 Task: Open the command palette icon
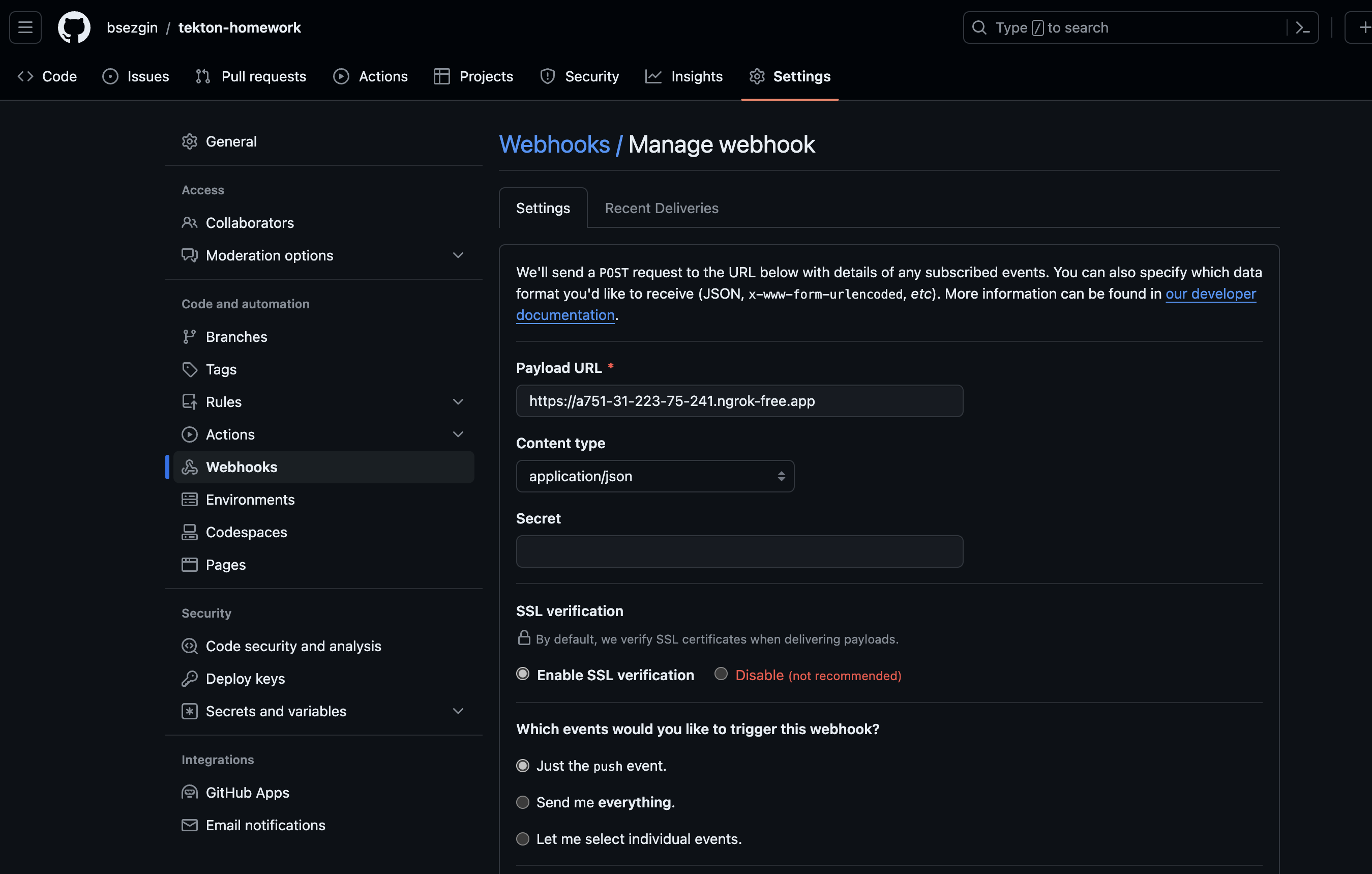(1302, 27)
